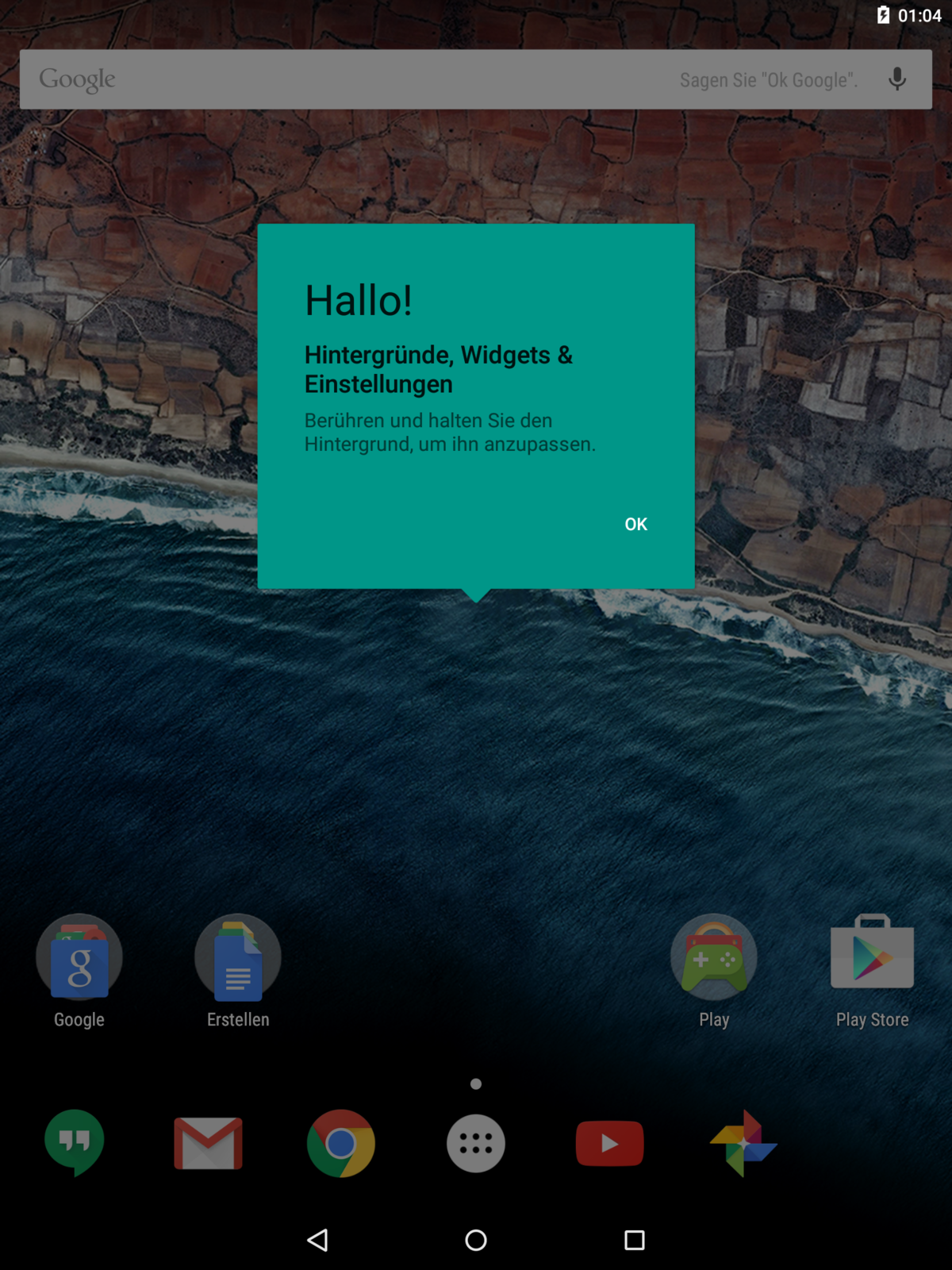Tap the Google logo in the search bar
This screenshot has height=1270, width=952.
point(78,79)
